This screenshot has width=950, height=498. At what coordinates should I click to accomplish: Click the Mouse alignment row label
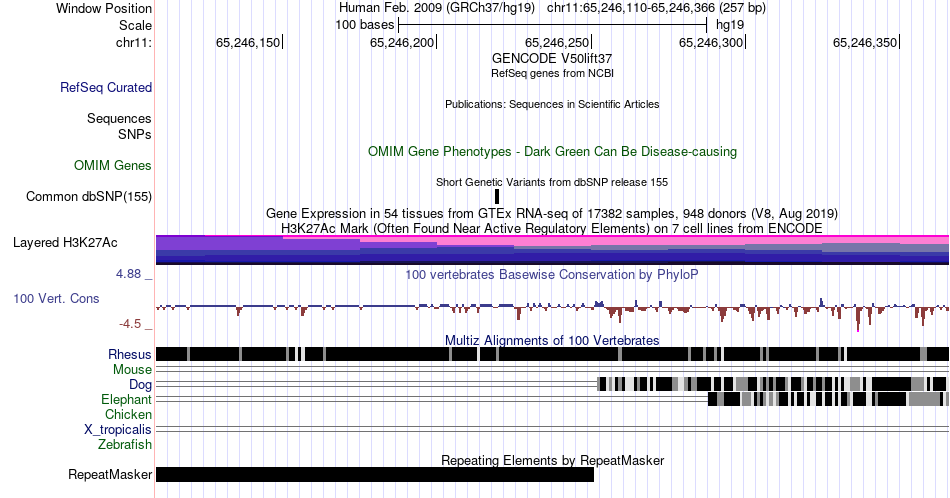pyautogui.click(x=132, y=370)
